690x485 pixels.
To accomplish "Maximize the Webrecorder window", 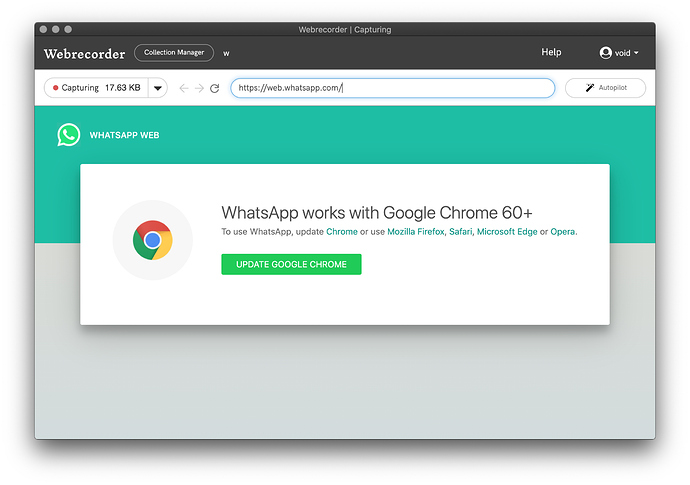I will (68, 29).
